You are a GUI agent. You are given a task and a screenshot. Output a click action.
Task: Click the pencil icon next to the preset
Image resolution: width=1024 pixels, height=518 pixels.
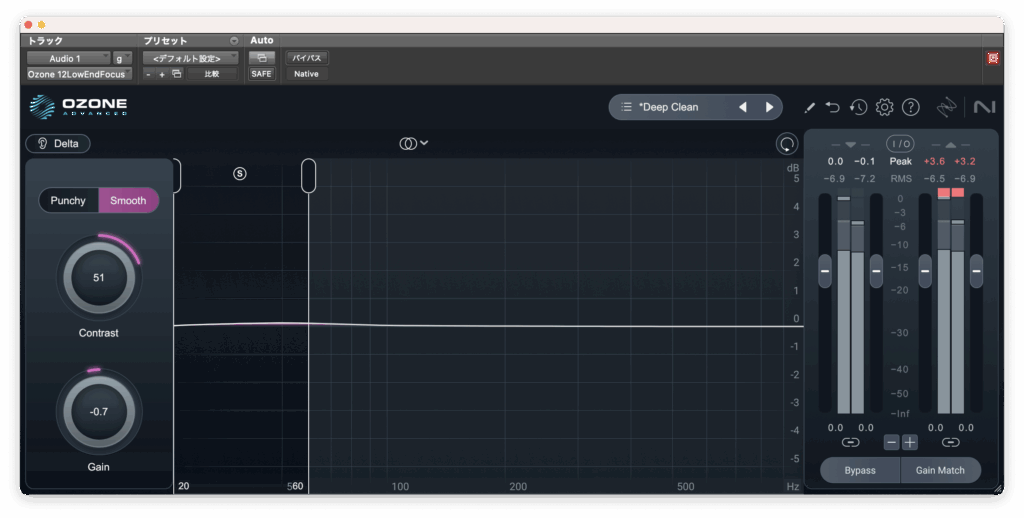point(810,107)
